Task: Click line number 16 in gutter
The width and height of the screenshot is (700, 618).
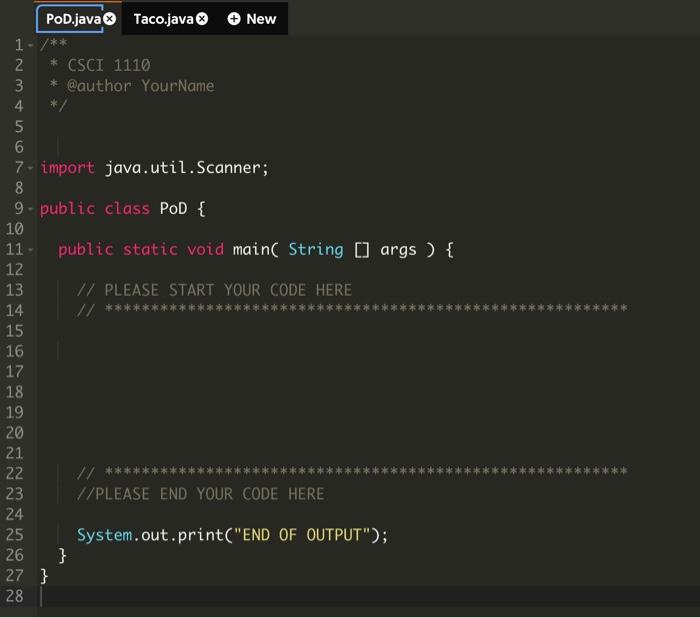Action: (15, 351)
